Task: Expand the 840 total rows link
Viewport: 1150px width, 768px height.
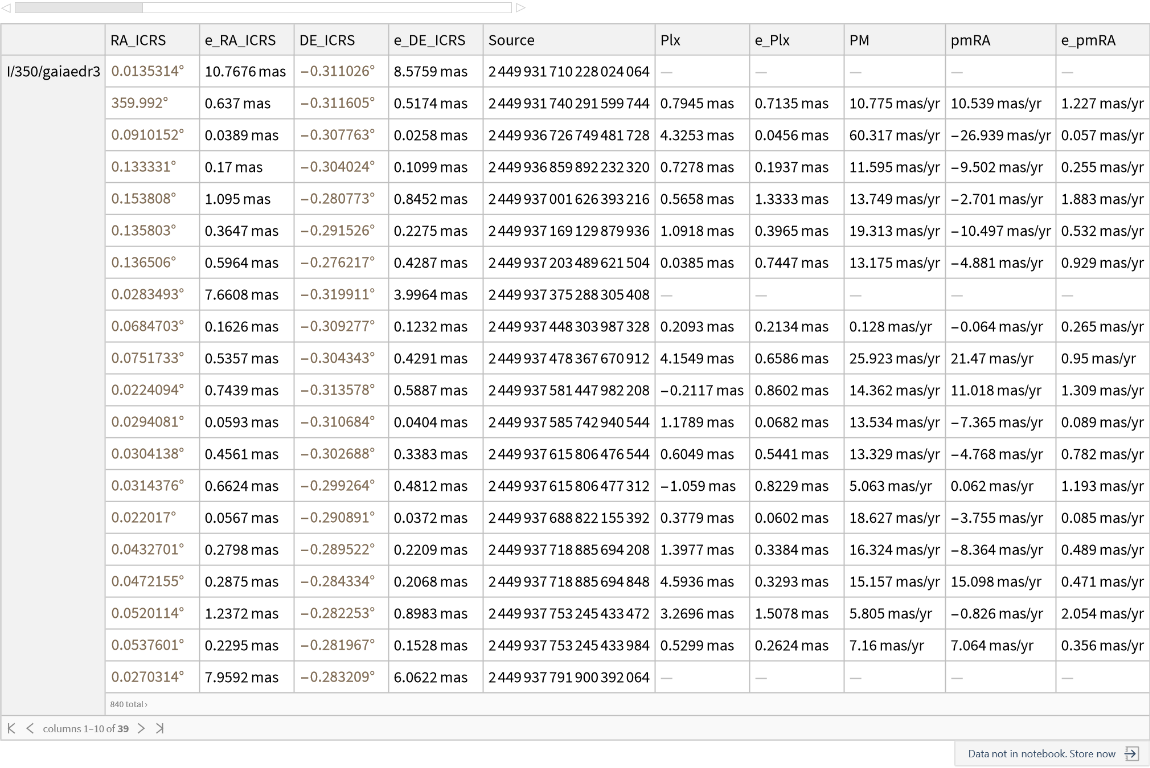Action: (x=128, y=704)
